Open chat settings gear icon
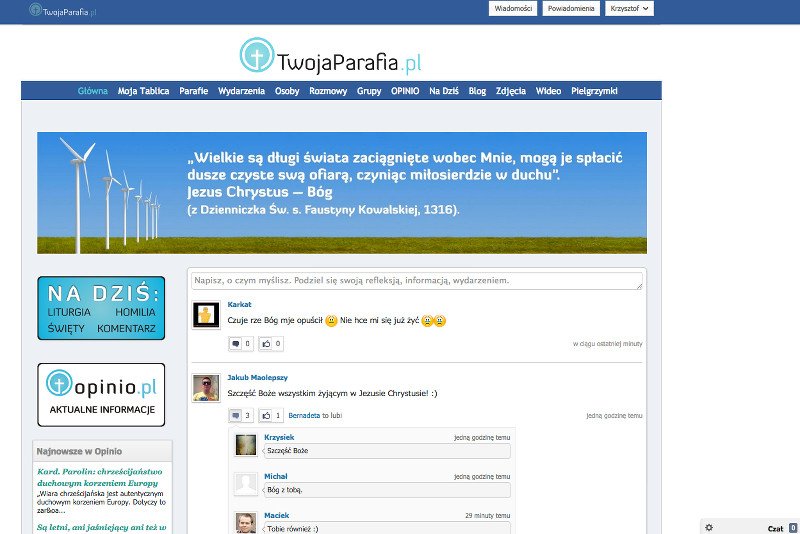Screen dimensions: 800x534 click(x=709, y=527)
